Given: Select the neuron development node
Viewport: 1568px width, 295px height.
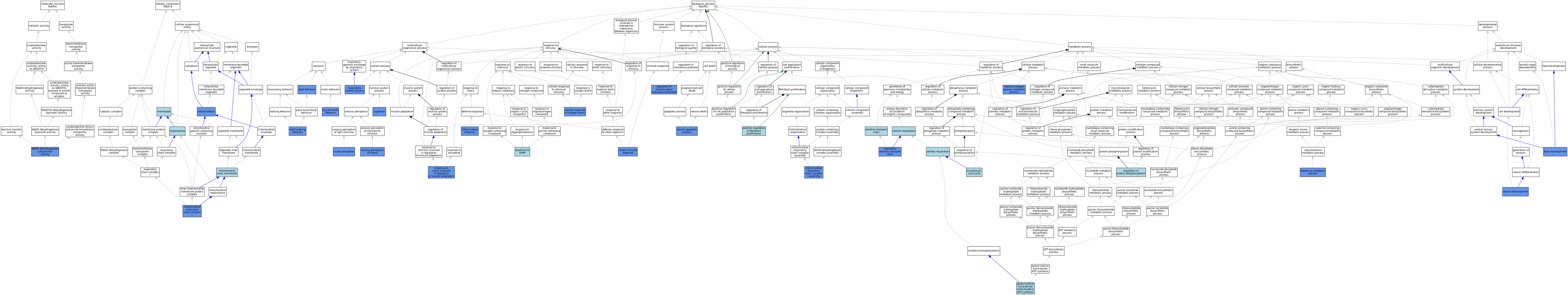Looking at the screenshot, I should [x=1515, y=191].
